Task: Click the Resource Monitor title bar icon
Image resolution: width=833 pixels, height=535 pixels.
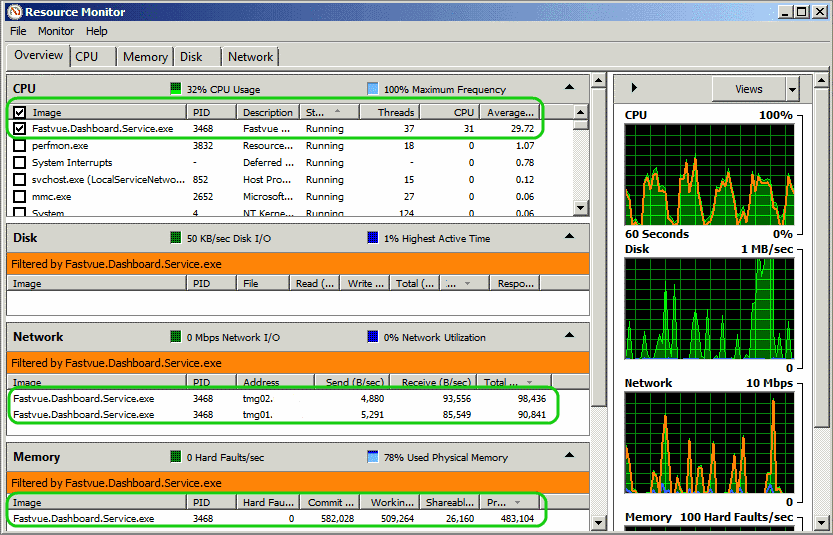Action: pos(14,12)
